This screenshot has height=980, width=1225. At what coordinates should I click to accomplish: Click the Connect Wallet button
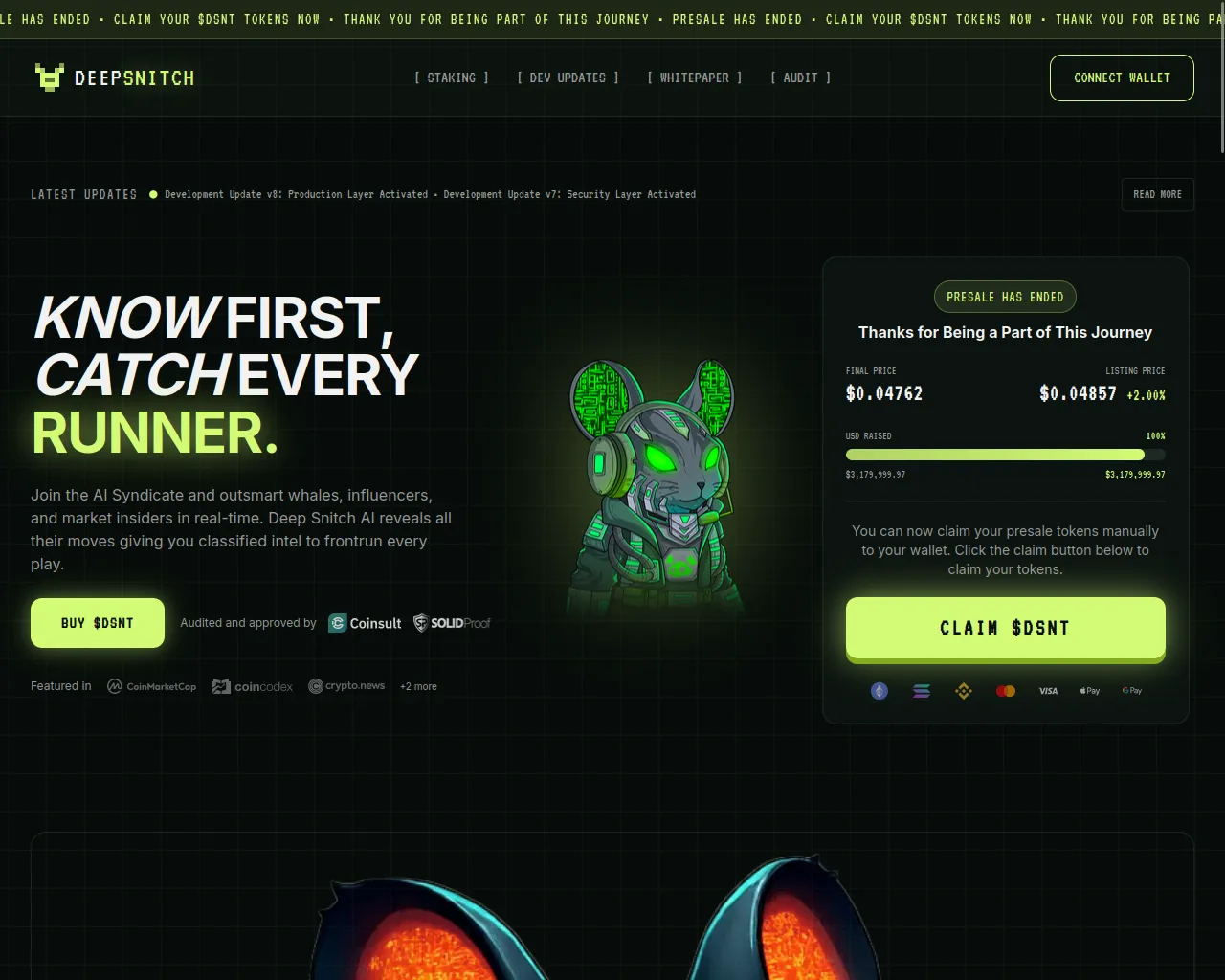point(1122,78)
